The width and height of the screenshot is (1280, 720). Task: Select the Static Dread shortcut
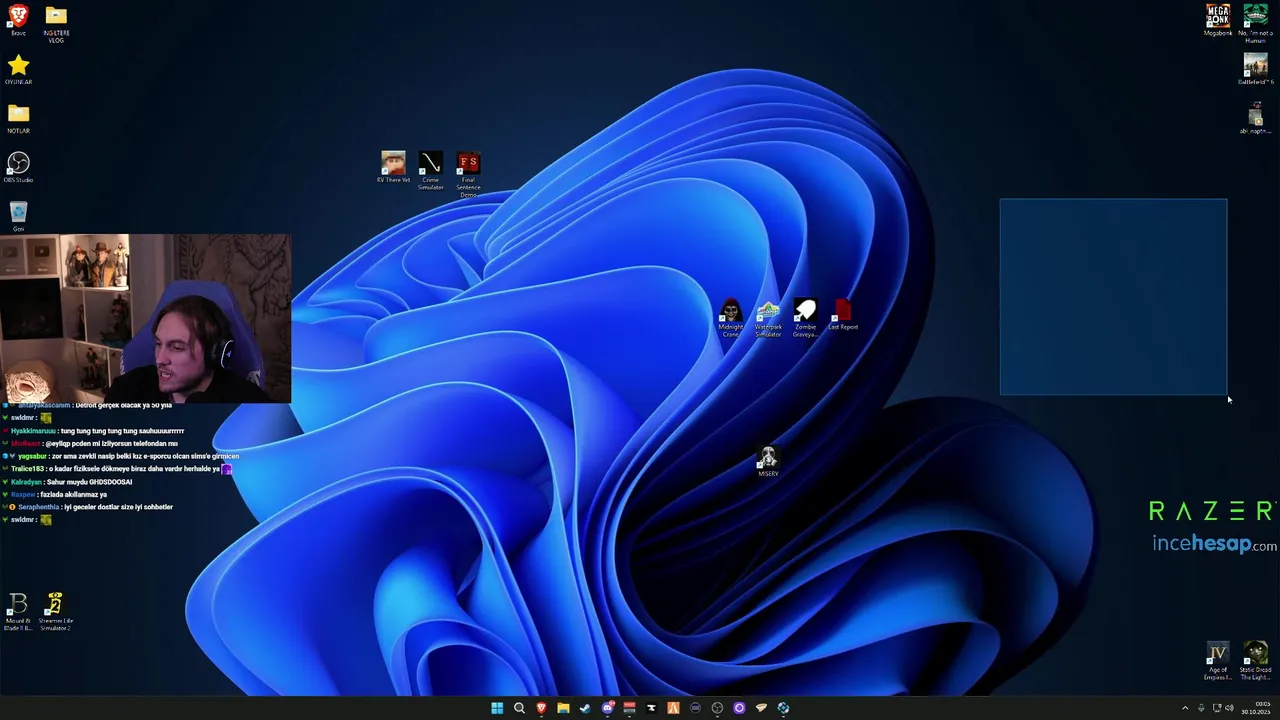tap(1255, 660)
